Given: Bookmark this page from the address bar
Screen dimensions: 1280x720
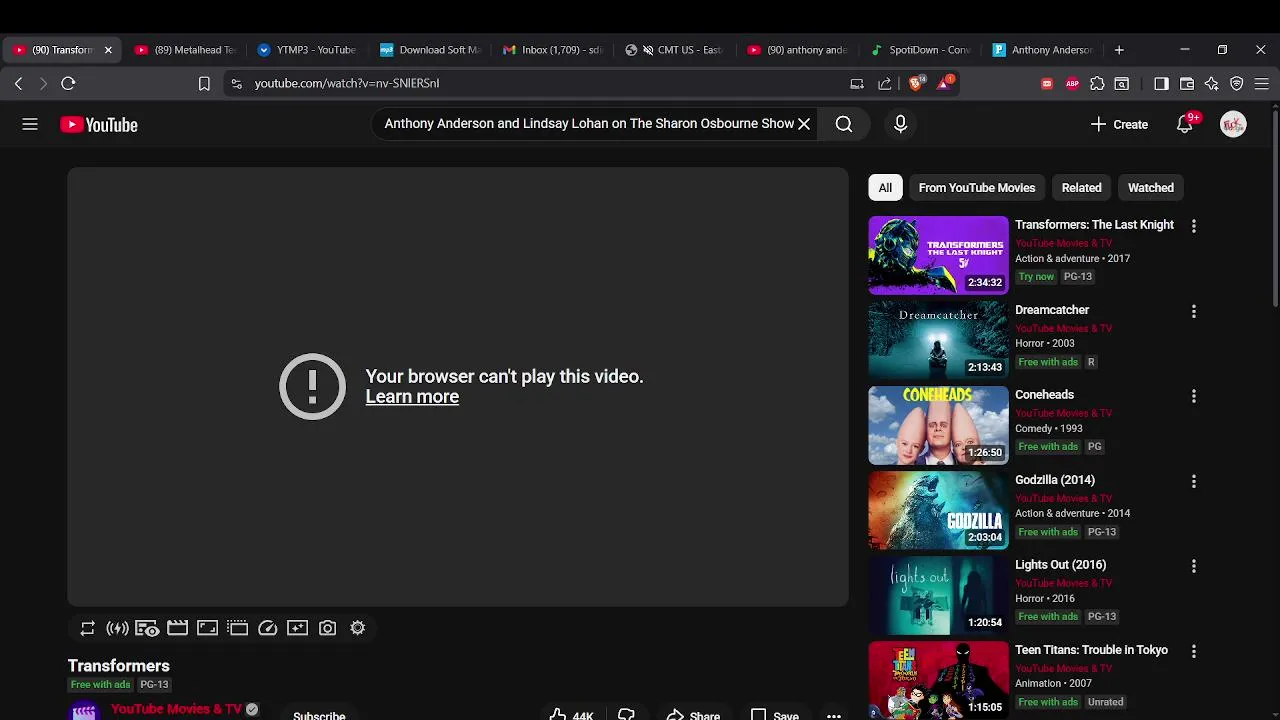Looking at the screenshot, I should [204, 84].
